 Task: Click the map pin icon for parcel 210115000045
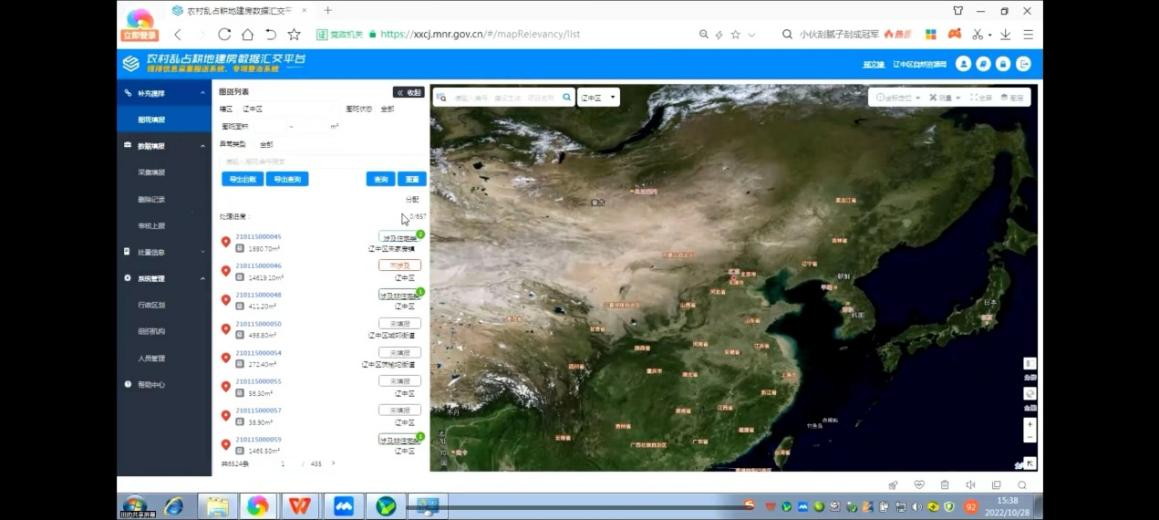click(226, 242)
